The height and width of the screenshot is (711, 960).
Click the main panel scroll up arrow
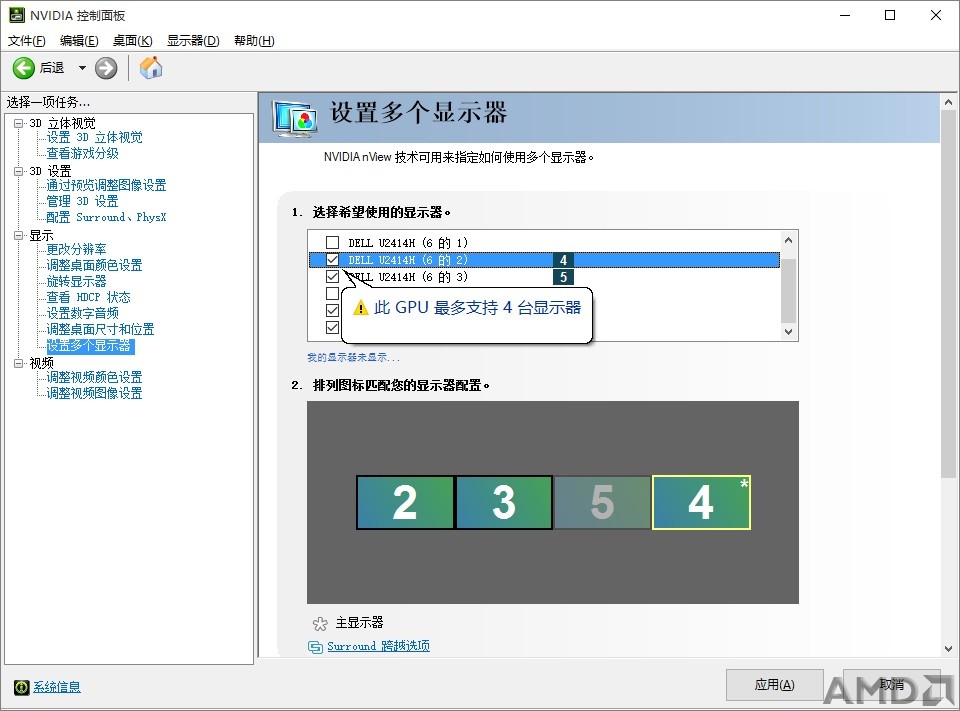coord(948,102)
